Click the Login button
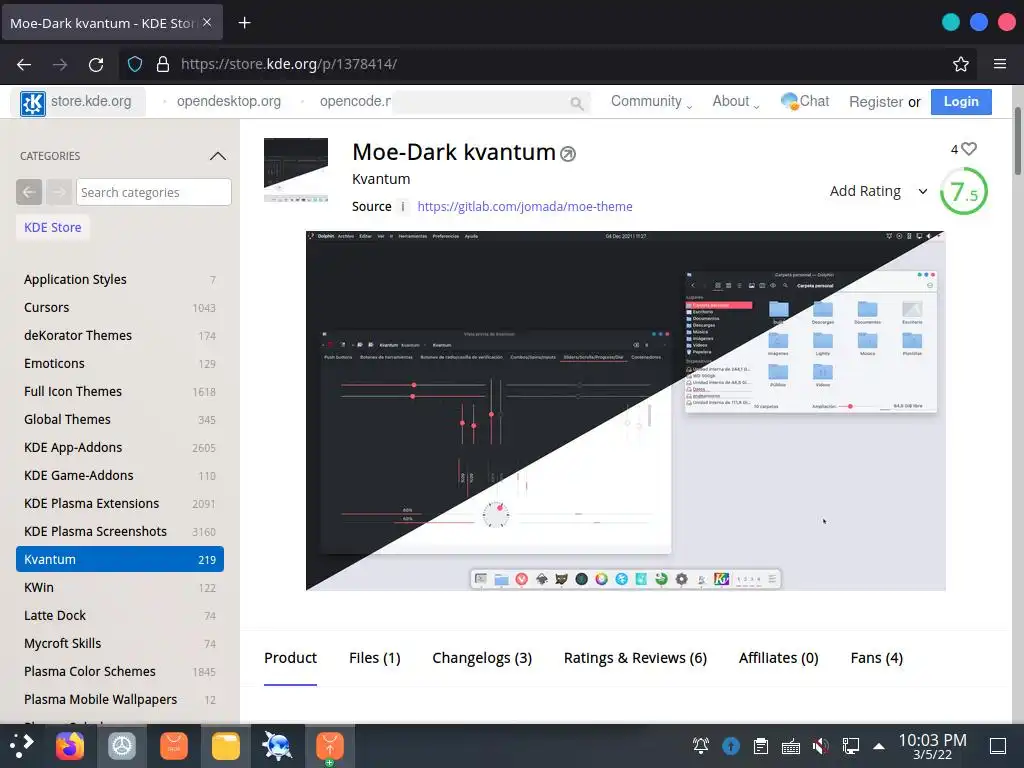This screenshot has width=1024, height=768. click(x=961, y=102)
